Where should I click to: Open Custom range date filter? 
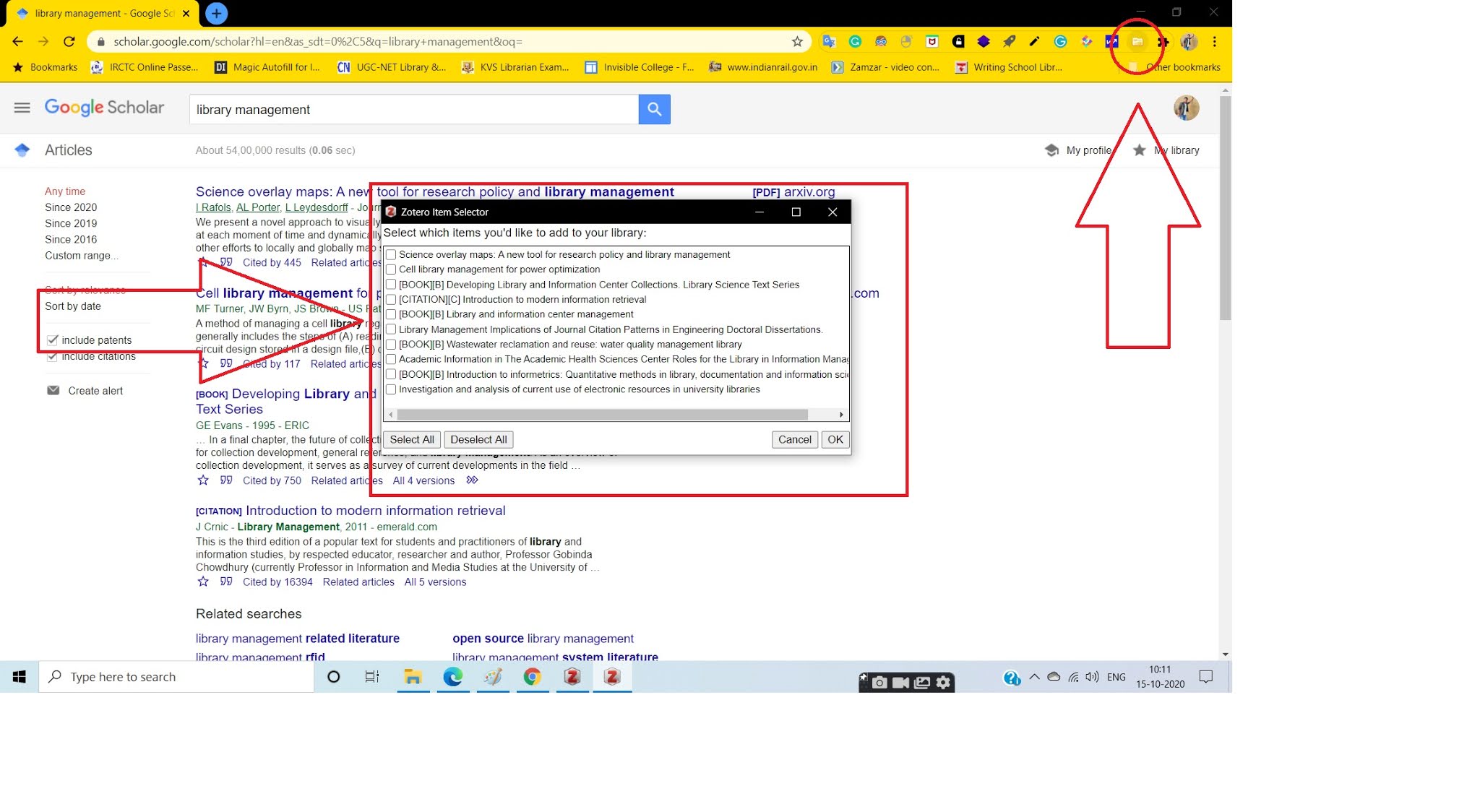[x=81, y=255]
